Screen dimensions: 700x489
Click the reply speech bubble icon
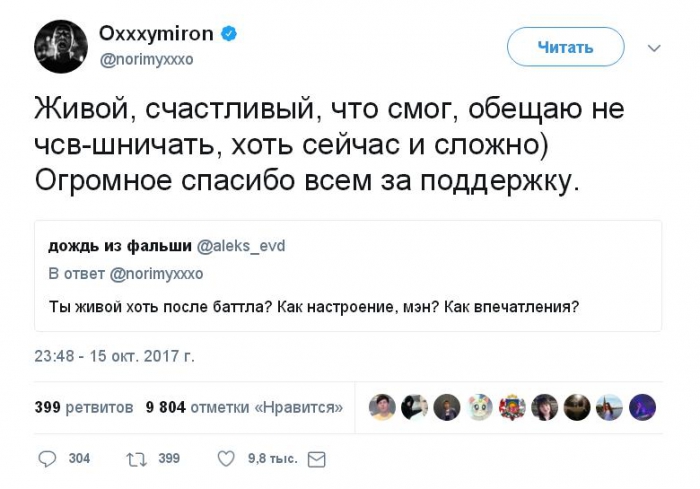47,458
